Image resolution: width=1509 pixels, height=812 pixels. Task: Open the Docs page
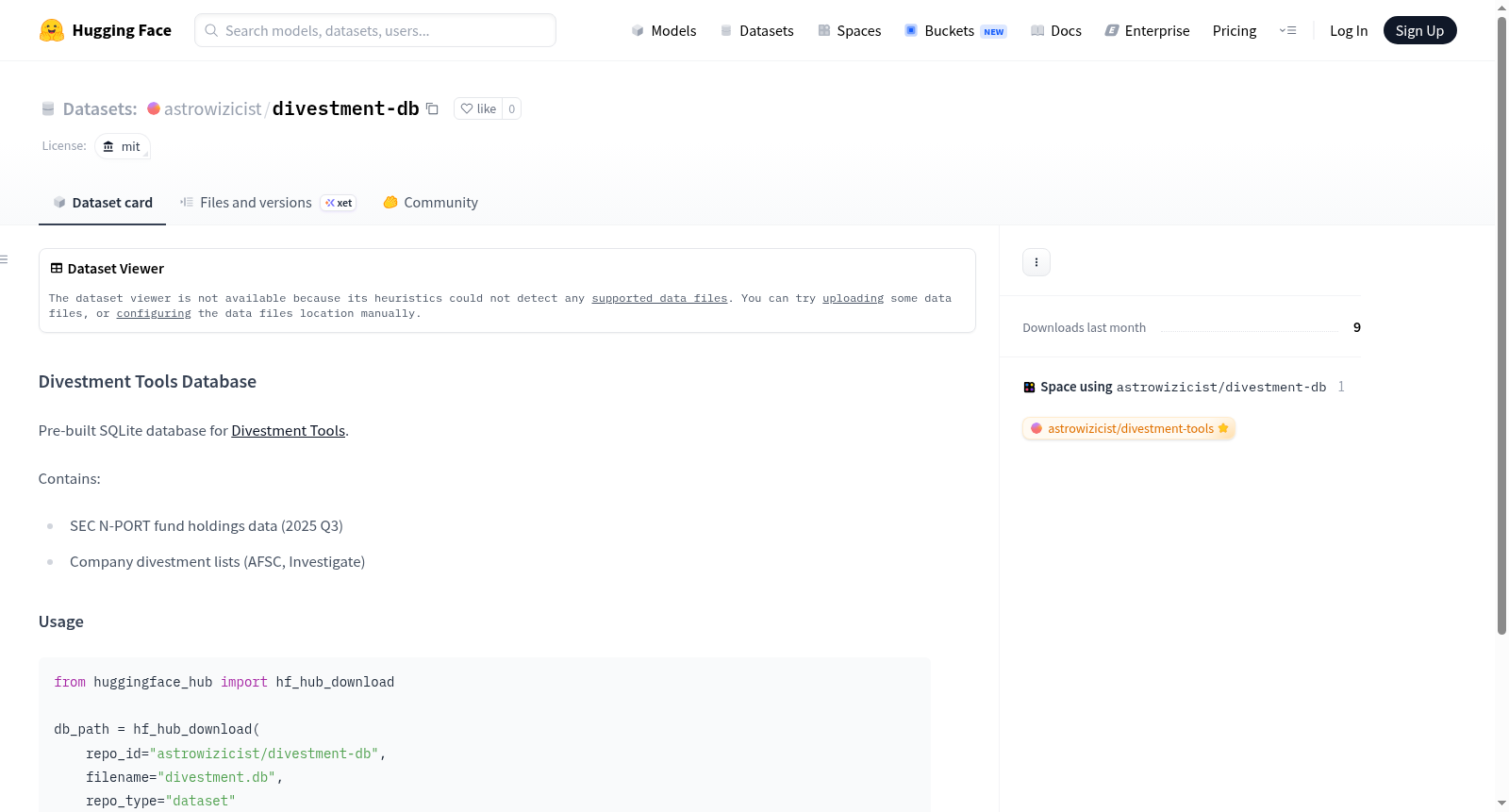(x=1056, y=30)
